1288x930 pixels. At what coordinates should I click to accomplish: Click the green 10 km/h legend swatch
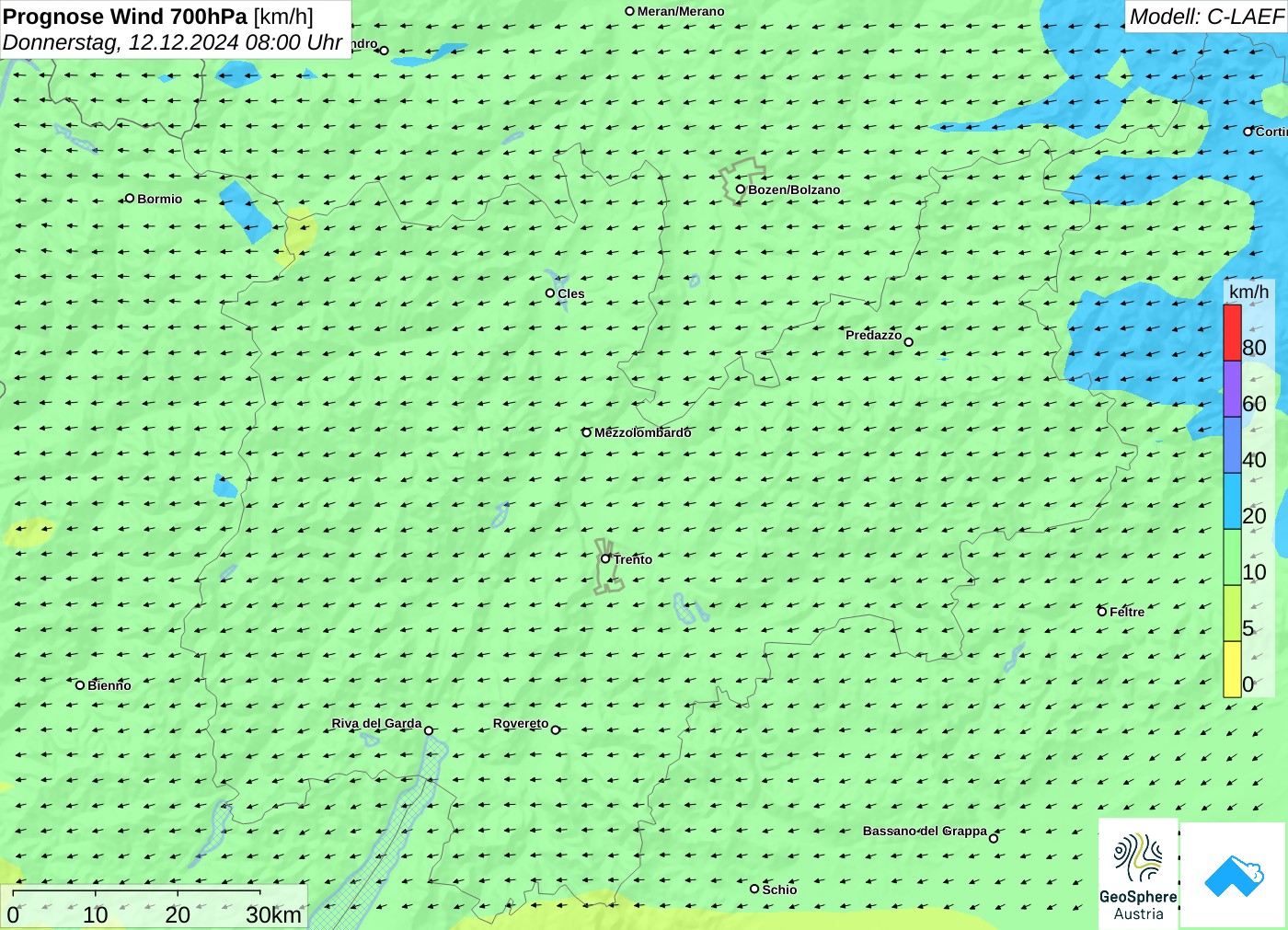click(1233, 557)
